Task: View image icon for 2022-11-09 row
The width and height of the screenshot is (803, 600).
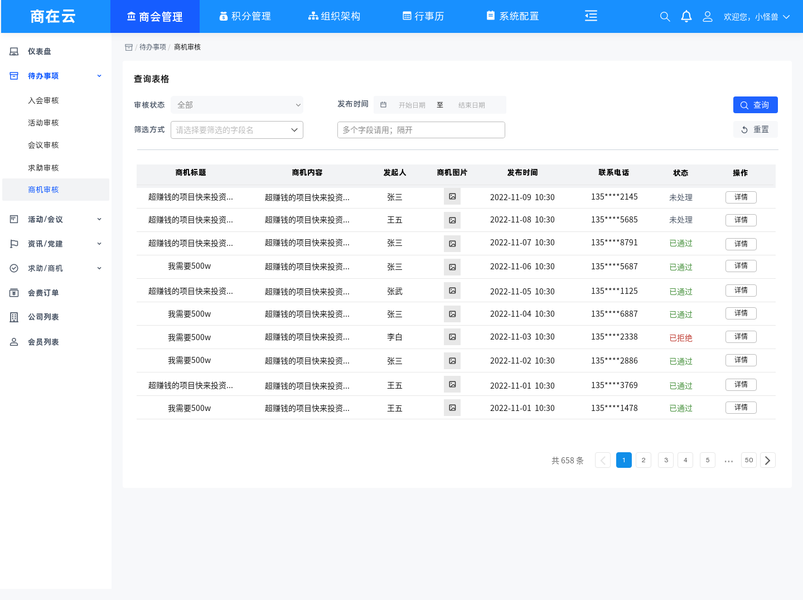Action: pyautogui.click(x=452, y=197)
